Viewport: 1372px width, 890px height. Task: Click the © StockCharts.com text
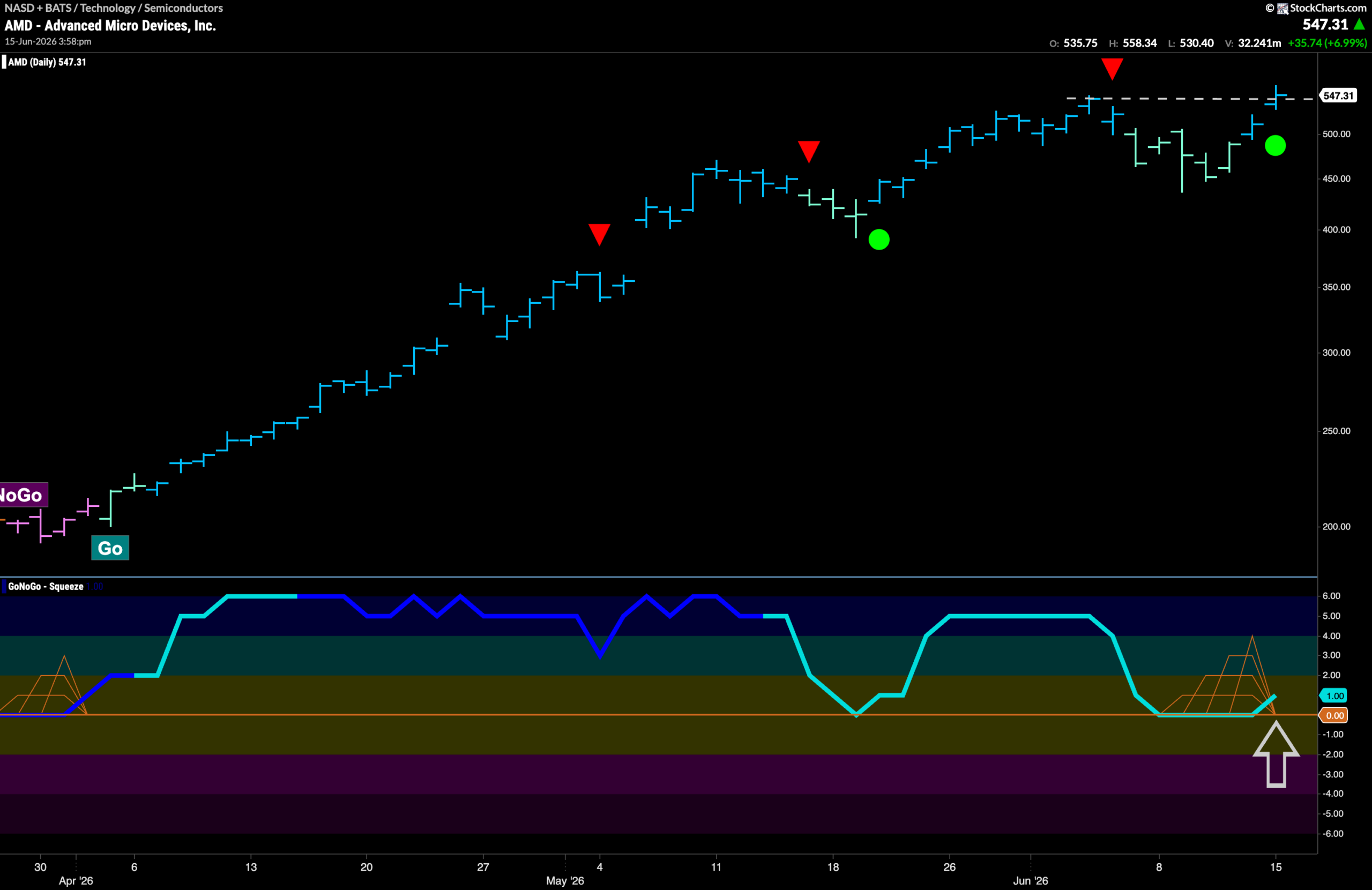tap(1316, 8)
